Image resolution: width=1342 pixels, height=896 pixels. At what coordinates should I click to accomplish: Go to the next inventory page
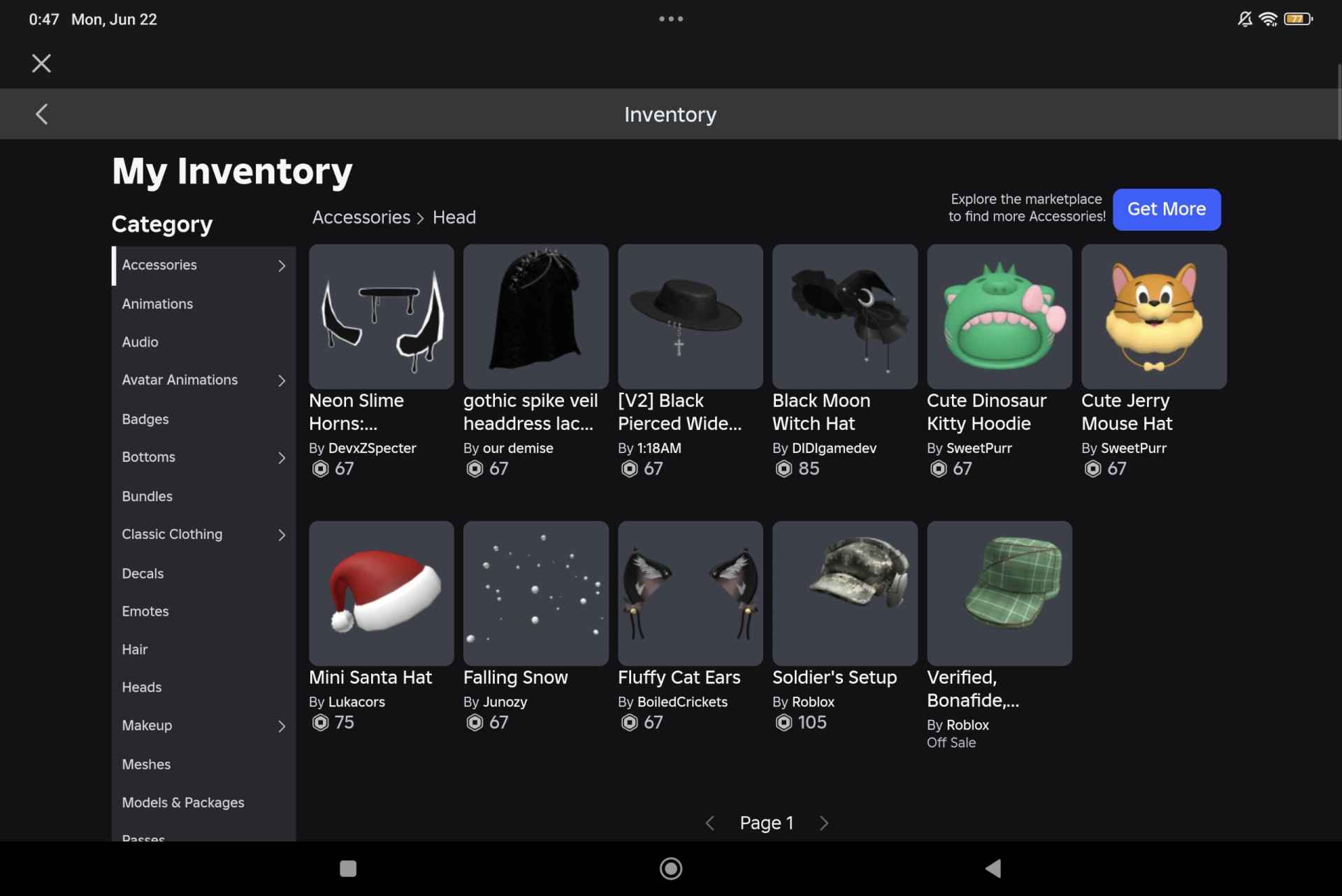[824, 823]
